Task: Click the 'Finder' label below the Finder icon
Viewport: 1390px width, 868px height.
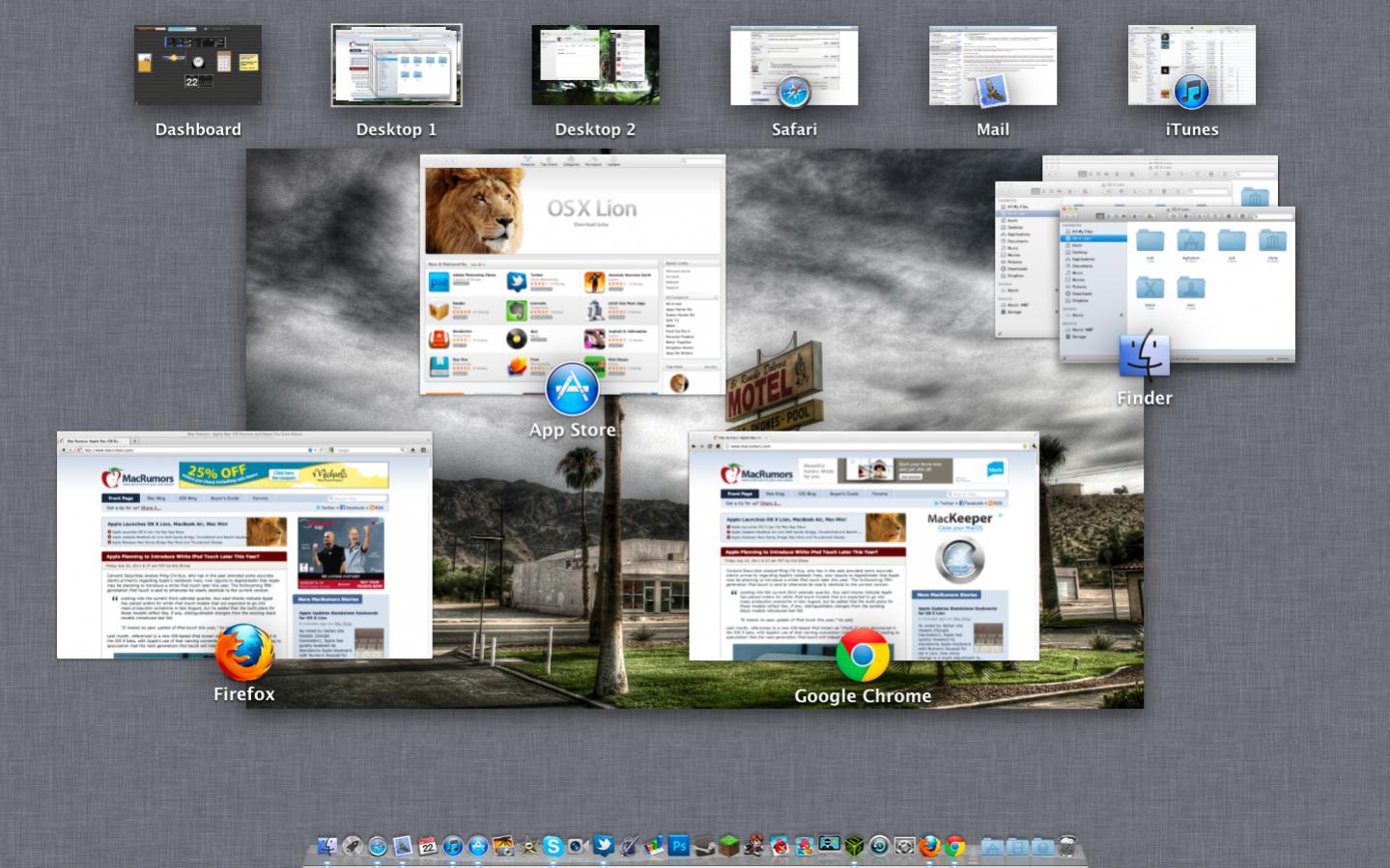Action: (1145, 398)
